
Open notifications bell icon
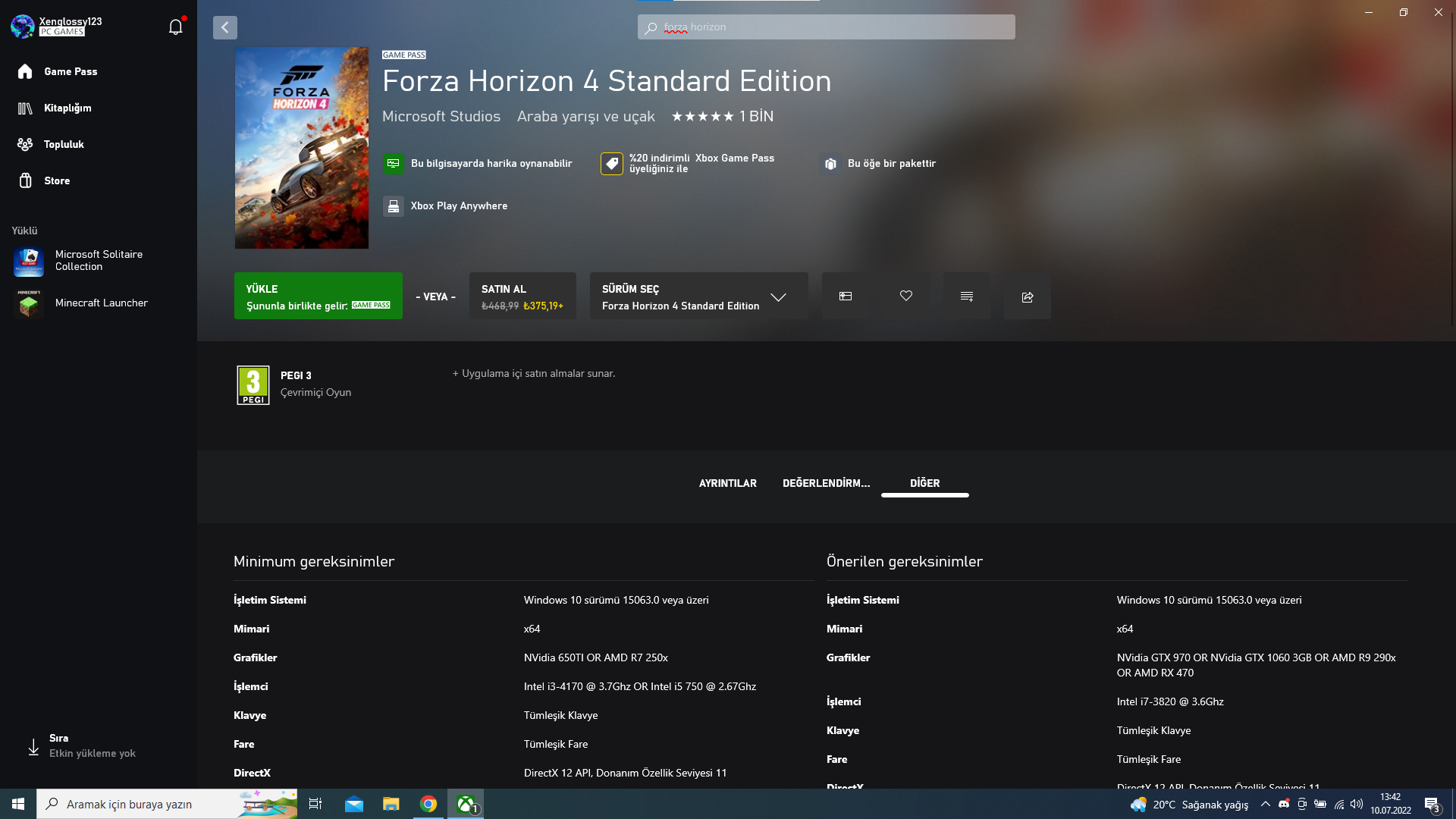176,27
